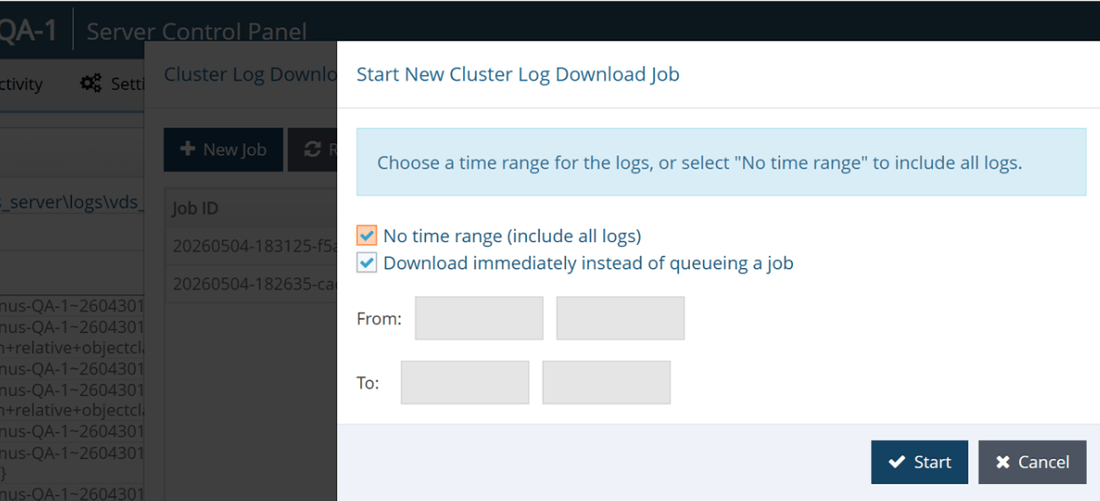Select the To time field
The width and height of the screenshot is (1100, 501).
pos(606,382)
